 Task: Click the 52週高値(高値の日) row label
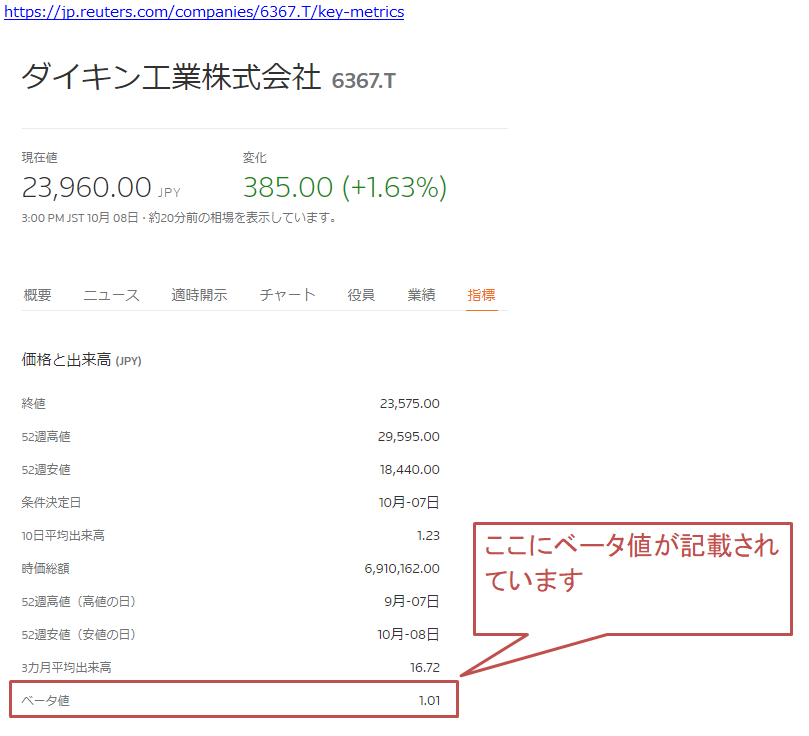tap(79, 601)
